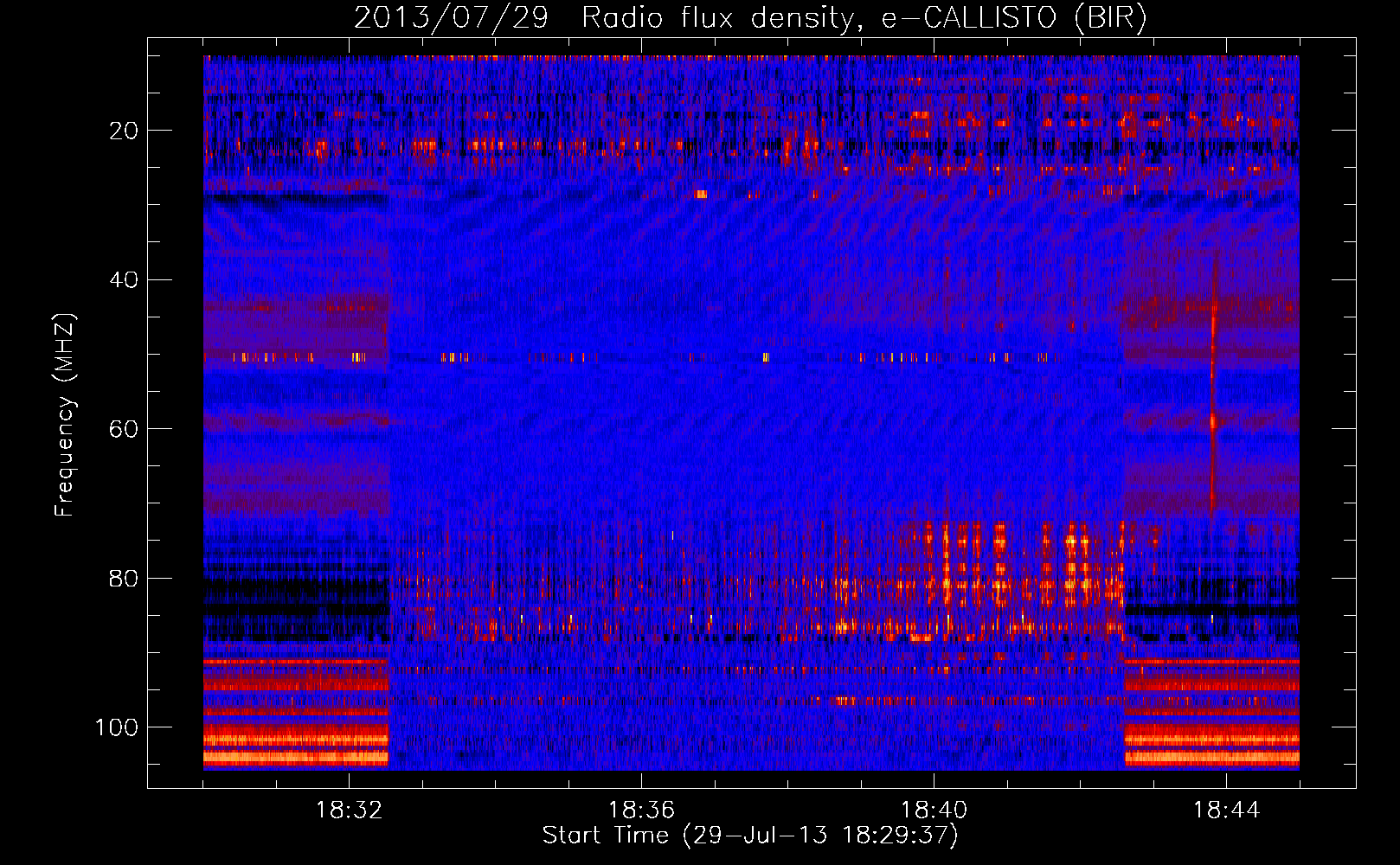The width and height of the screenshot is (1400, 865).
Task: Click the 40 MHz frequency label
Action: tap(124, 280)
